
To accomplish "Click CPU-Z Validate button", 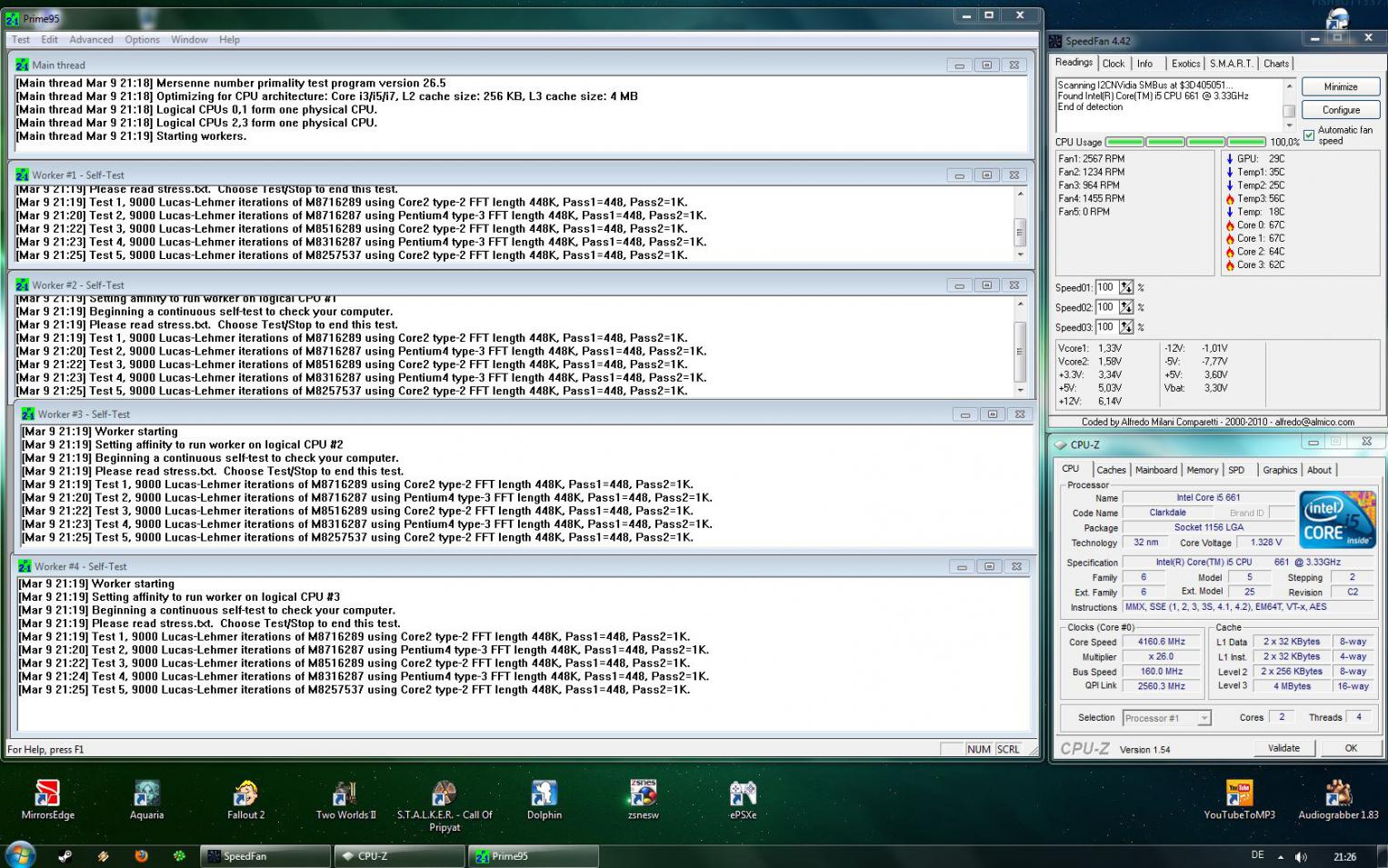I will click(1283, 748).
